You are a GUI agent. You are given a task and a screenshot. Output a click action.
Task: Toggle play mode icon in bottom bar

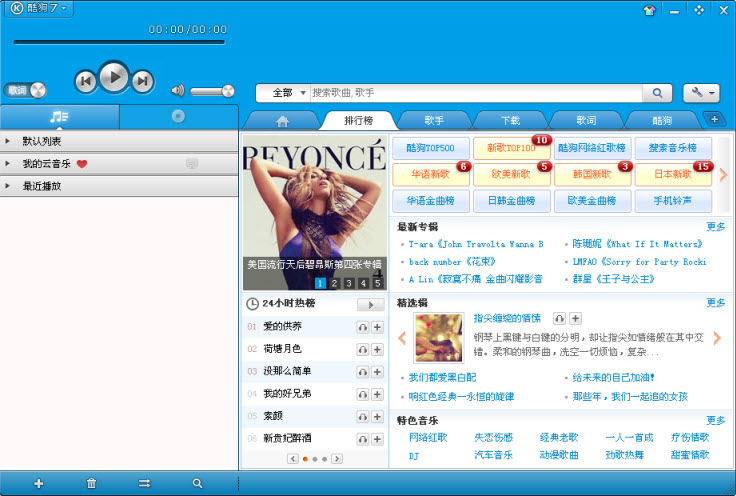[145, 483]
